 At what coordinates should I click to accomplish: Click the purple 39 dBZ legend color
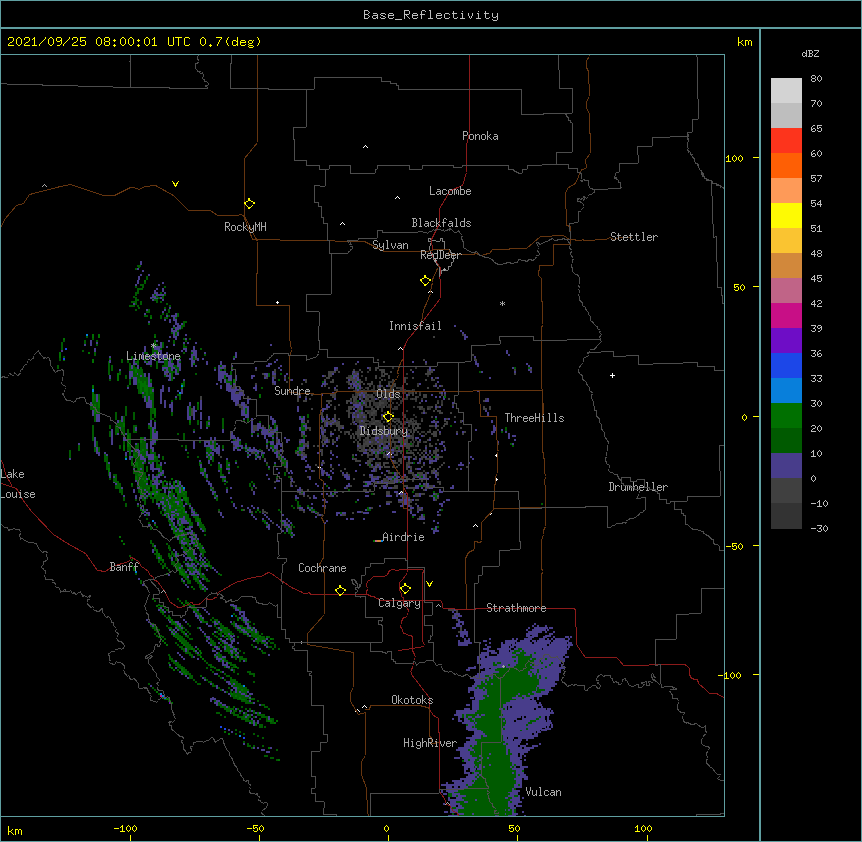click(786, 340)
